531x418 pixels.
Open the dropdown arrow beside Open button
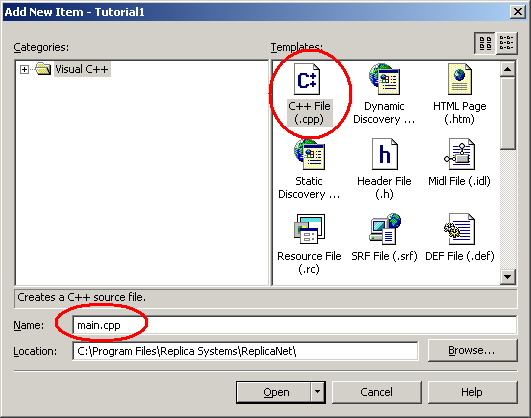coord(317,392)
